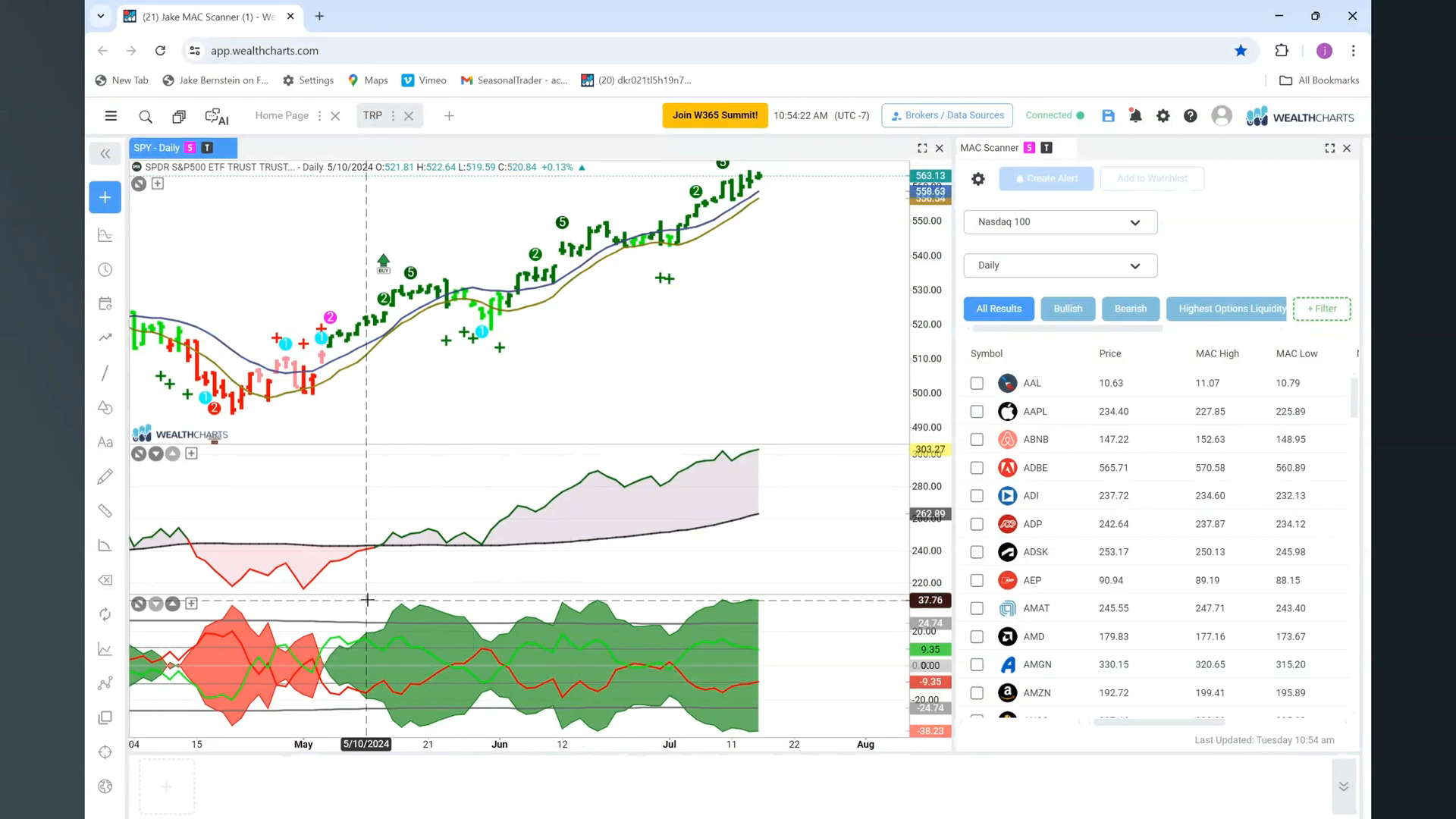Open the notifications bell
This screenshot has height=819, width=1456.
pyautogui.click(x=1135, y=116)
